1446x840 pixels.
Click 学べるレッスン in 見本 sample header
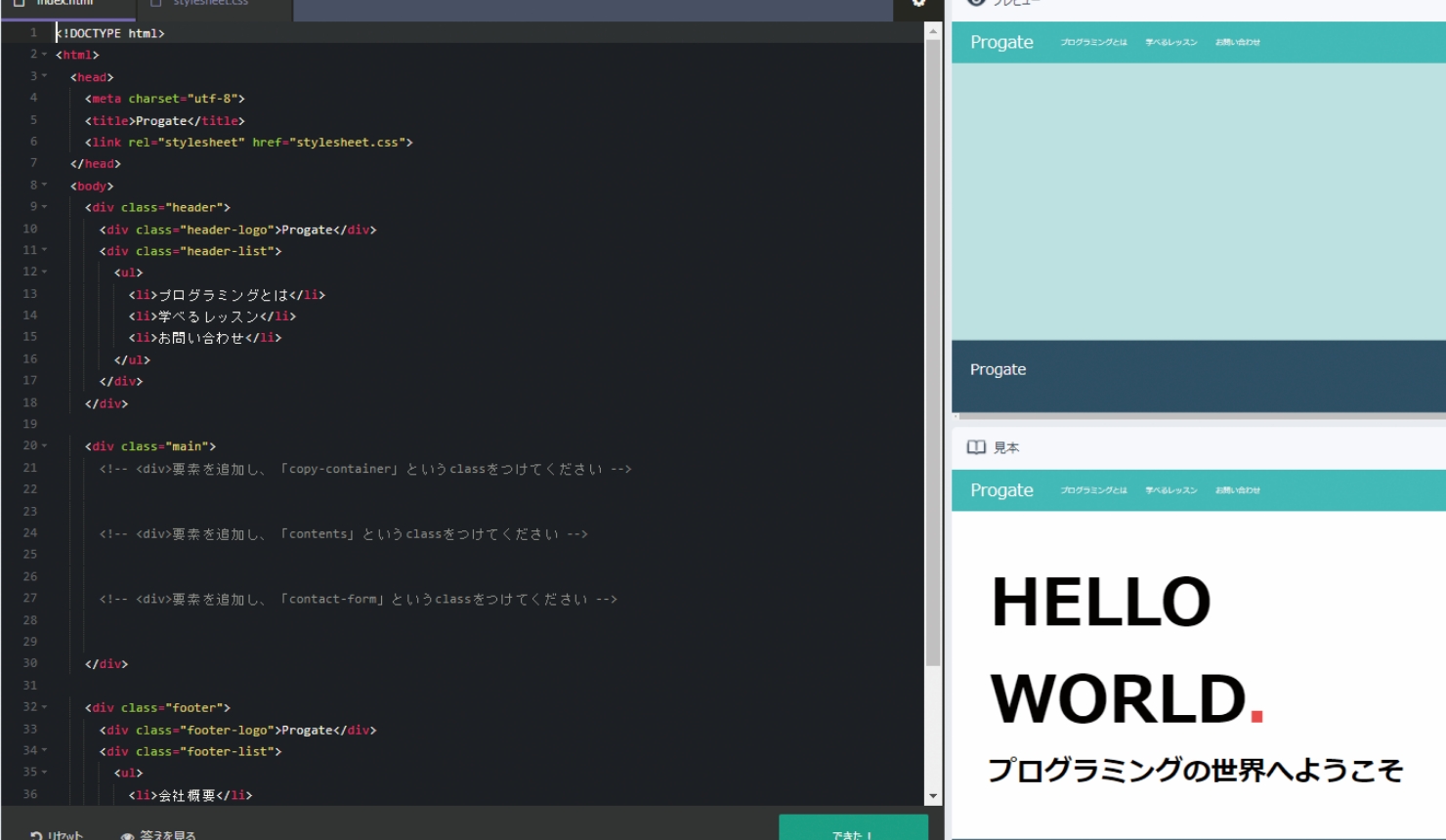(1171, 490)
